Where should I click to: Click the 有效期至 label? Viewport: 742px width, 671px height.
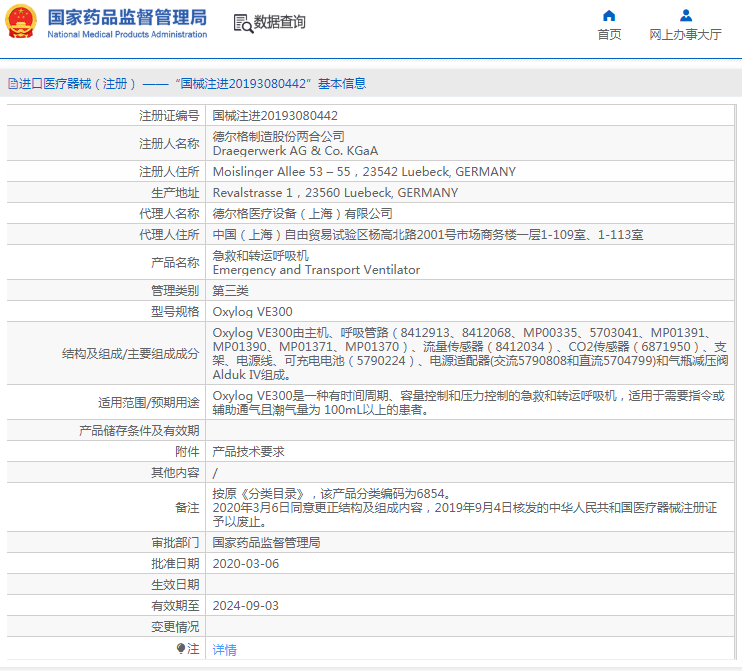click(x=175, y=606)
